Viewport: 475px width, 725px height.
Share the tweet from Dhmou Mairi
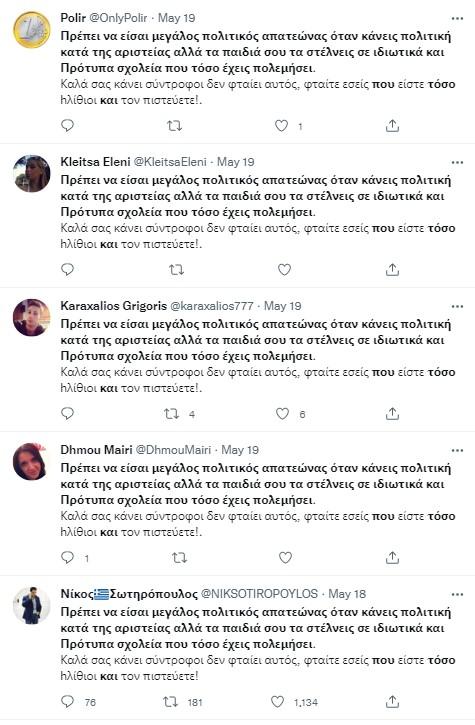[x=392, y=558]
